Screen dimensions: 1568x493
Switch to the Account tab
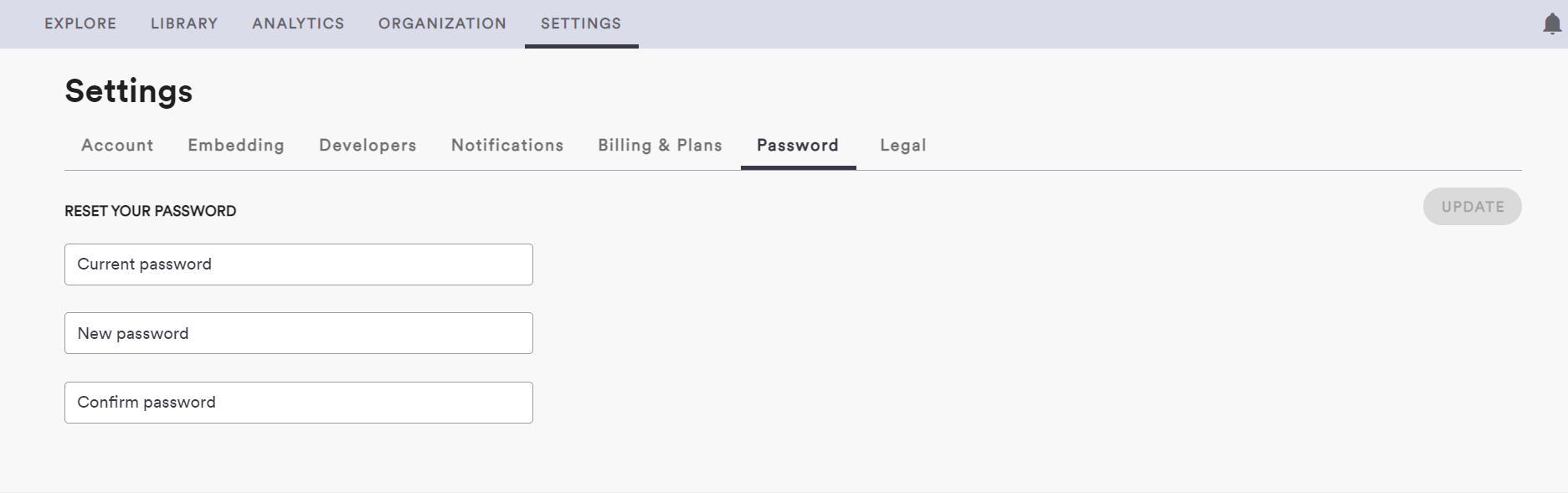[x=117, y=145]
